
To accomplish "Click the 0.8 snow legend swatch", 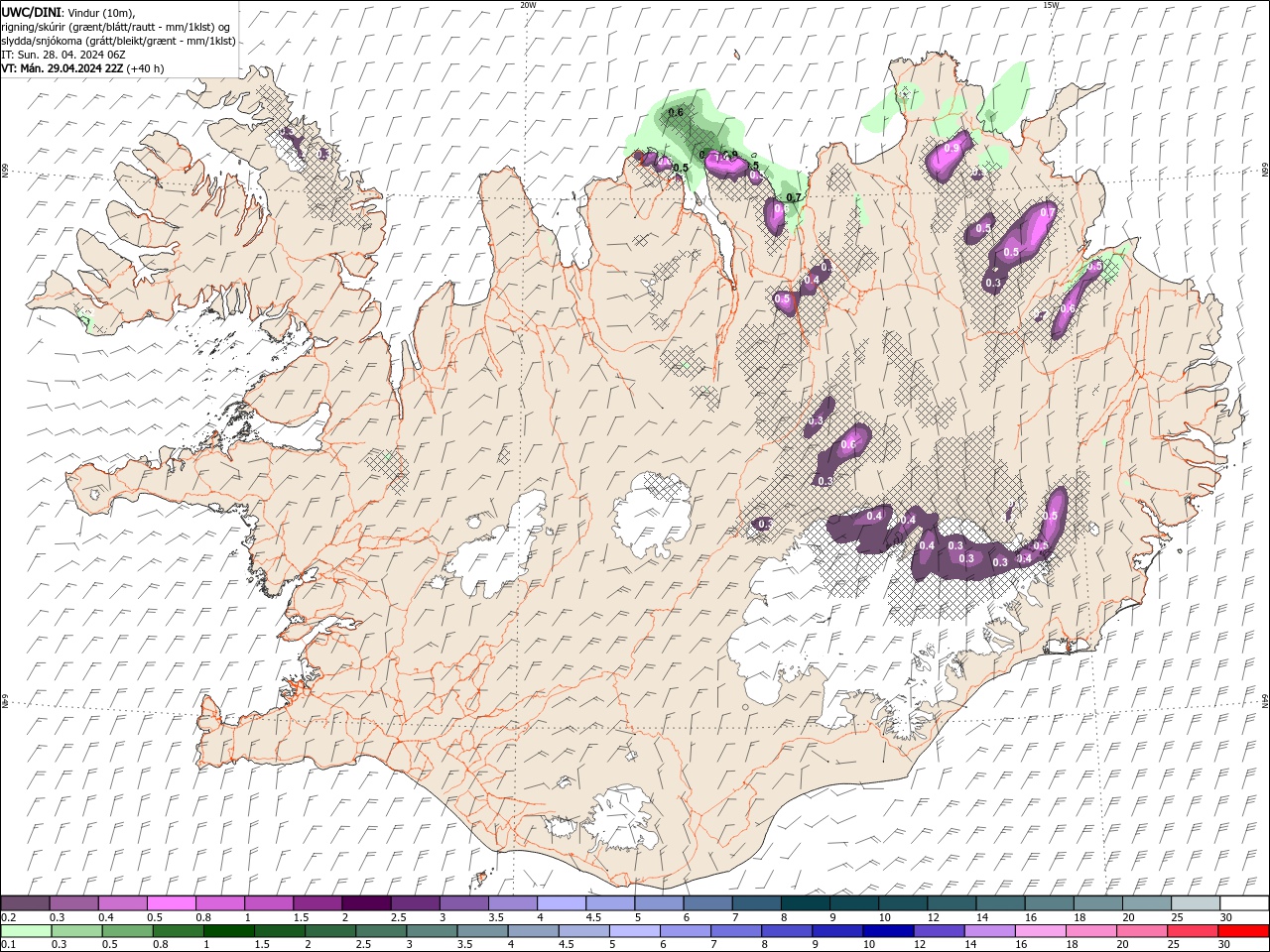I will 219,903.
